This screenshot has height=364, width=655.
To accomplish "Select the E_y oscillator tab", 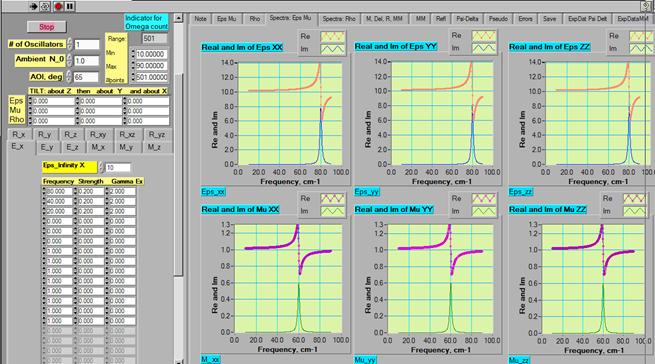I will (47, 147).
